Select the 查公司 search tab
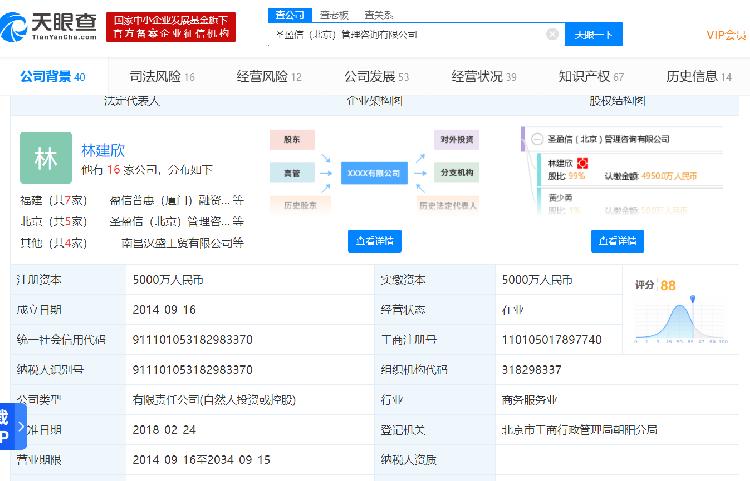 click(290, 15)
